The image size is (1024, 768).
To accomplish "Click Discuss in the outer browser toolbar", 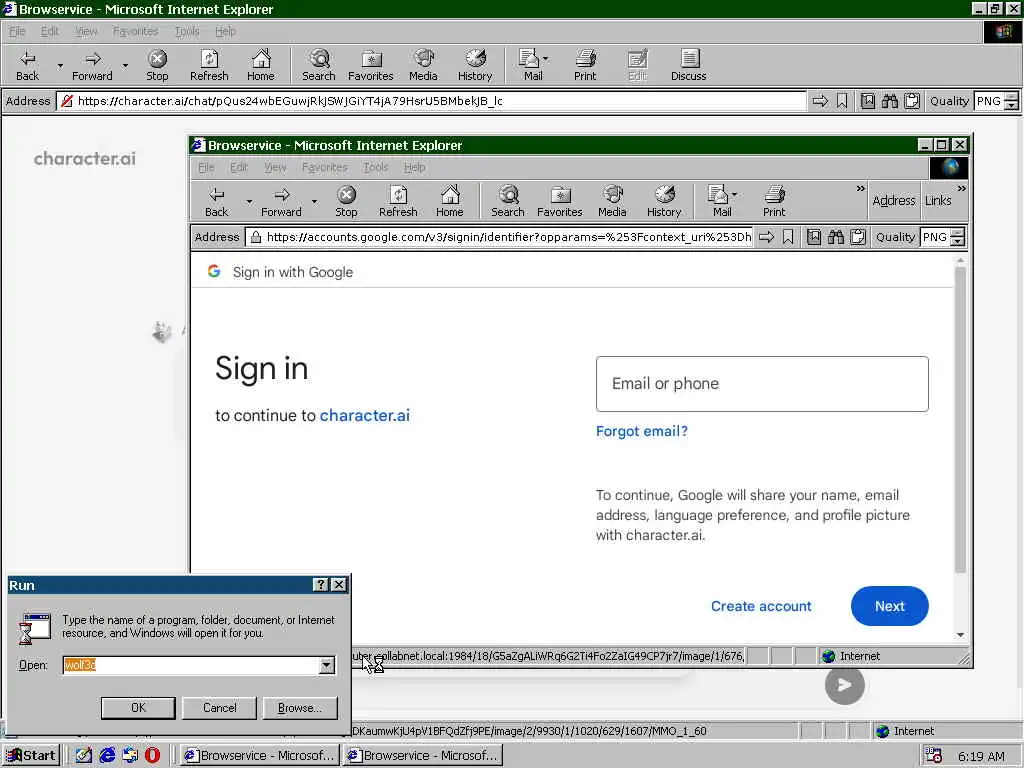I will click(x=688, y=65).
